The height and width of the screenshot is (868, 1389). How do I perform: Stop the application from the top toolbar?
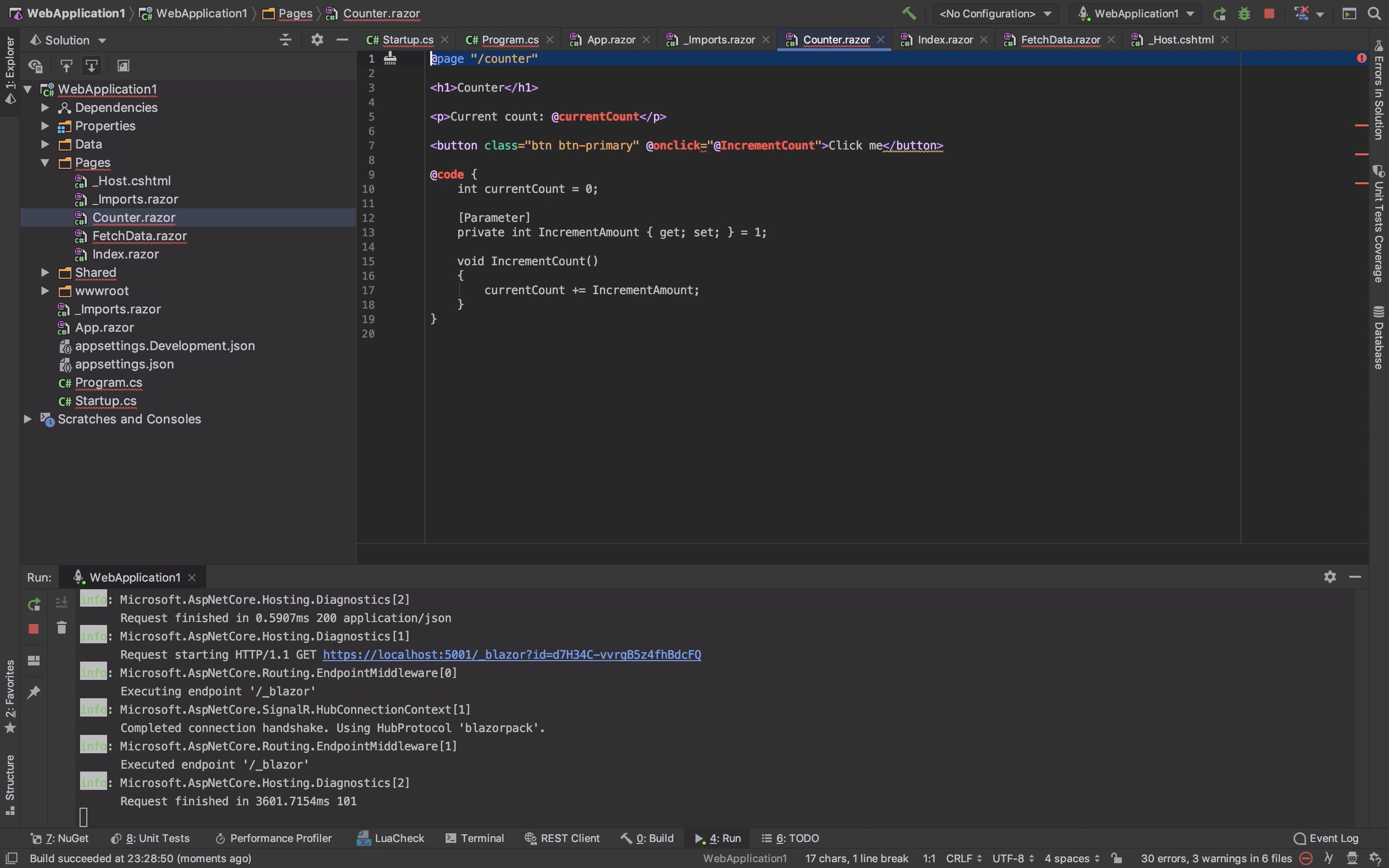pos(1269,14)
